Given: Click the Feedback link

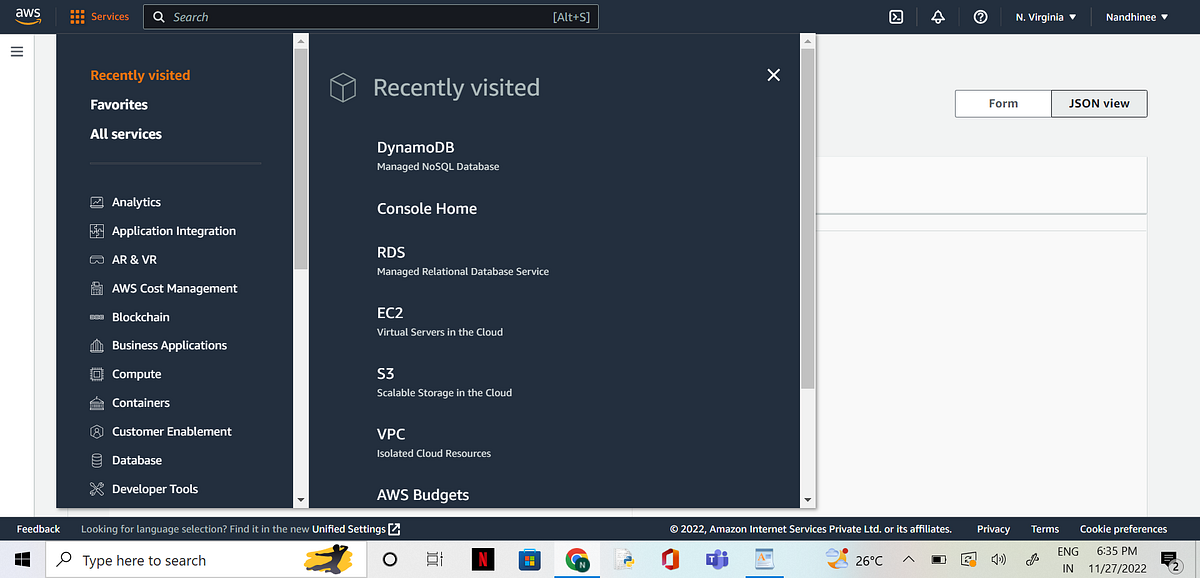Looking at the screenshot, I should point(37,528).
